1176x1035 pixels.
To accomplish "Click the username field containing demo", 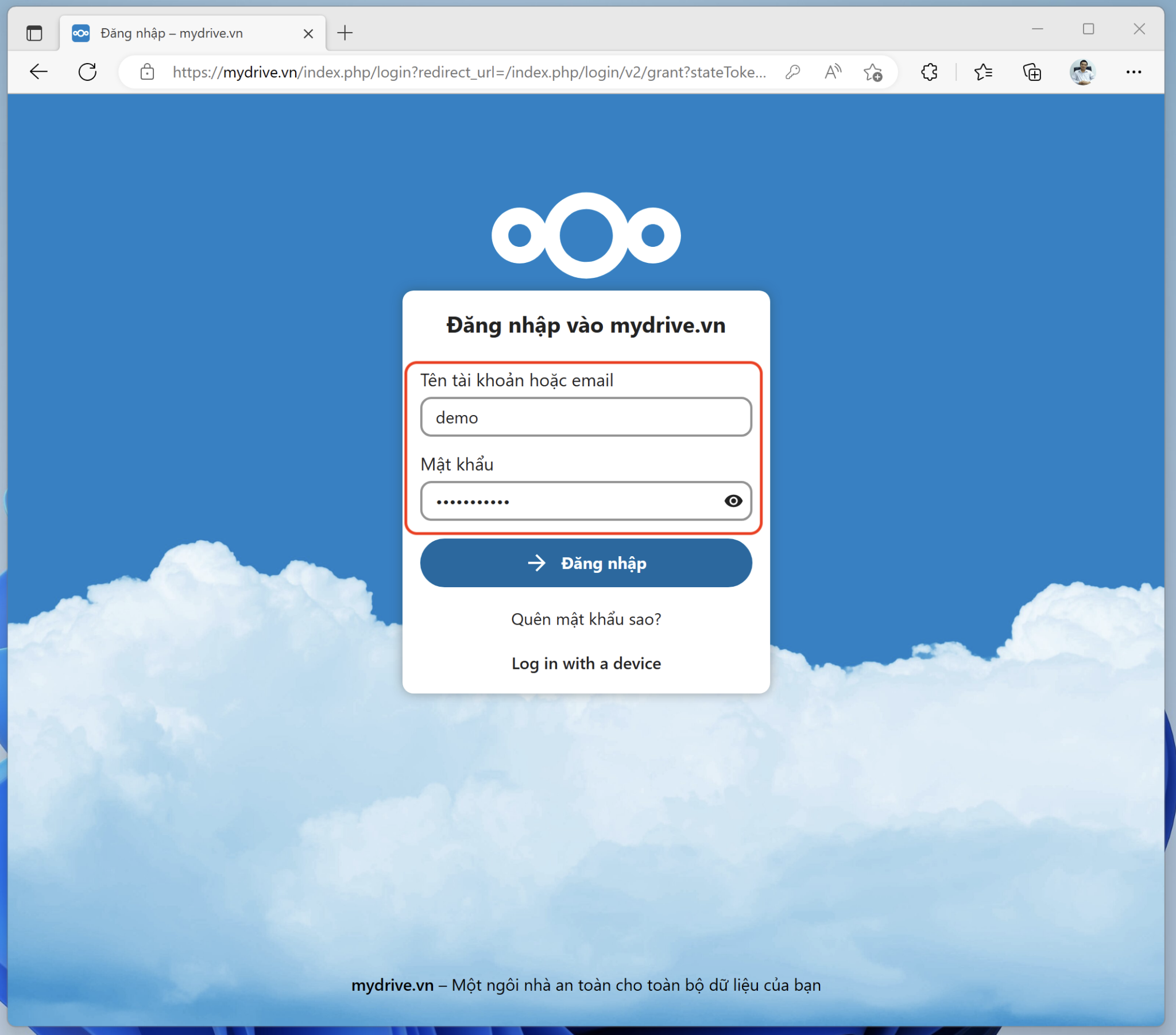I will [586, 417].
